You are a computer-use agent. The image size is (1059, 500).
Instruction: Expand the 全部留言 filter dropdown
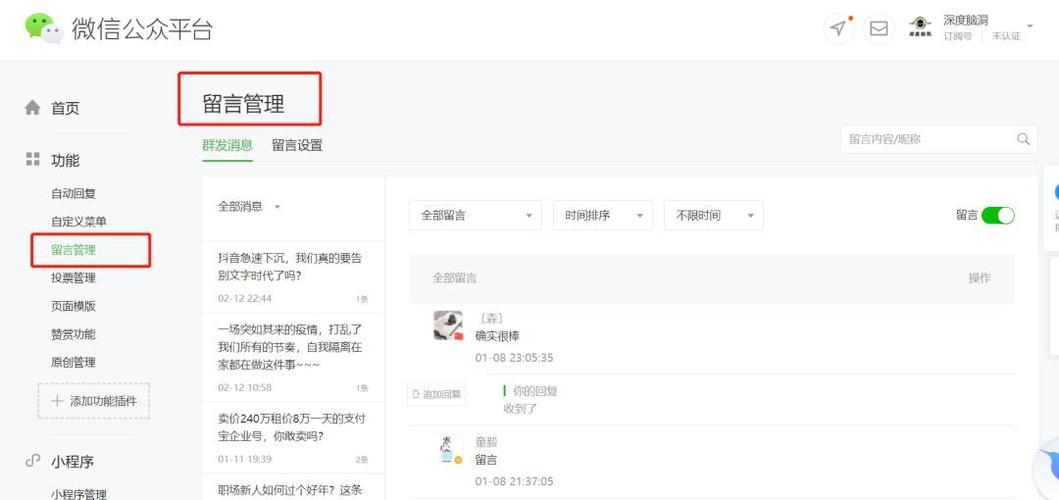pyautogui.click(x=475, y=215)
